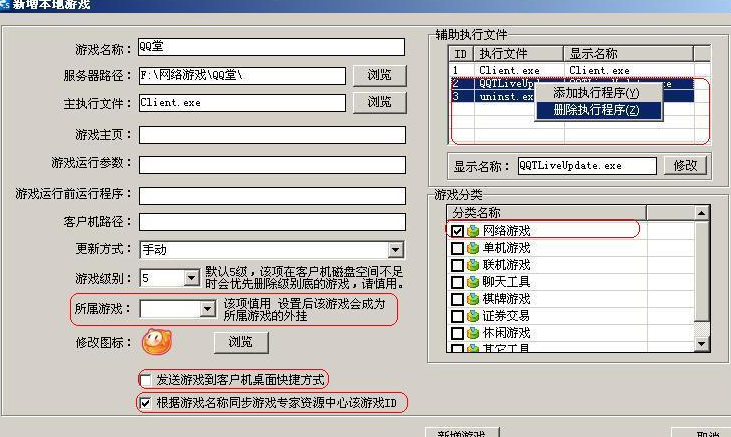This screenshot has width=731, height=437.
Task: Click the 棋牌游戏 category icon
Action: click(473, 299)
